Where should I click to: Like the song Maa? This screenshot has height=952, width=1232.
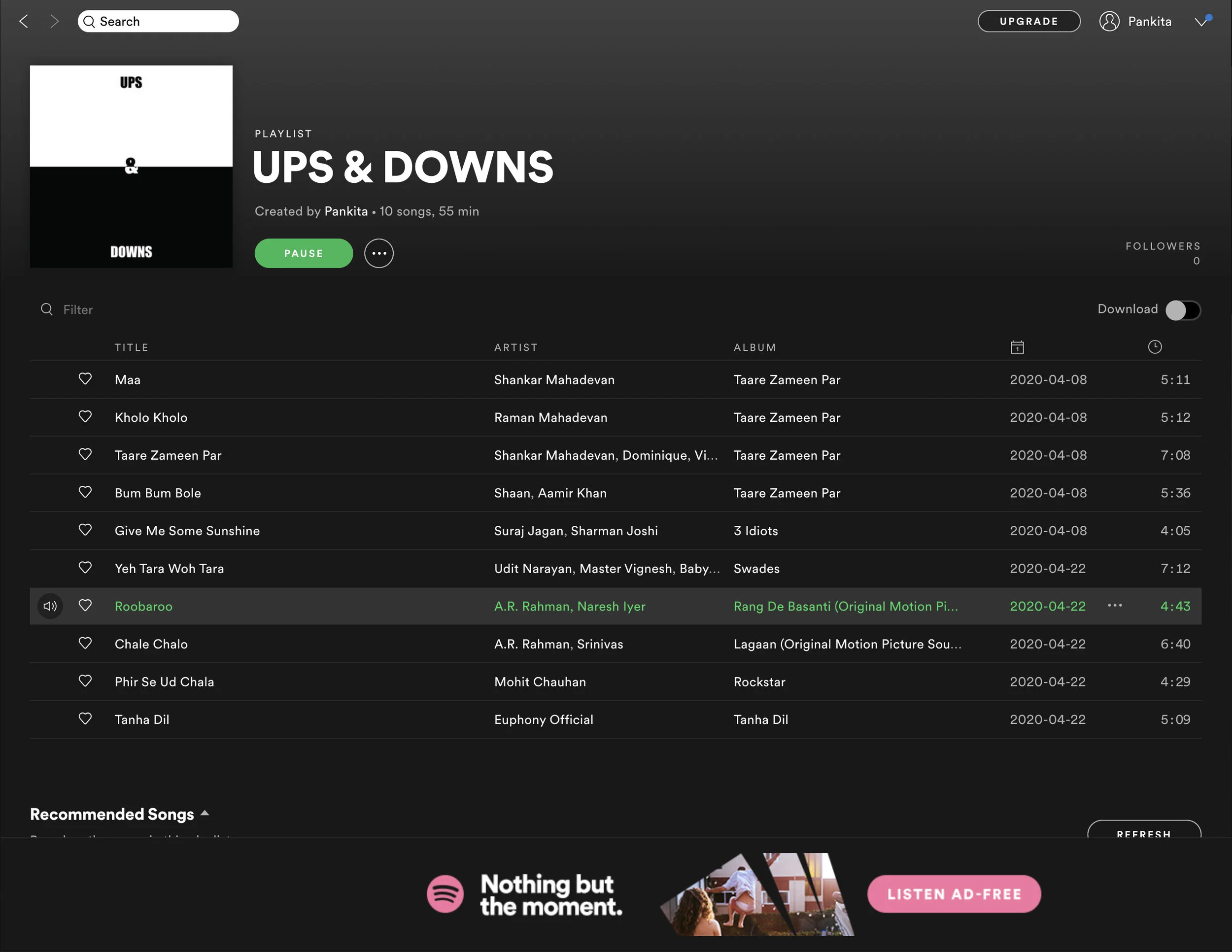coord(85,379)
